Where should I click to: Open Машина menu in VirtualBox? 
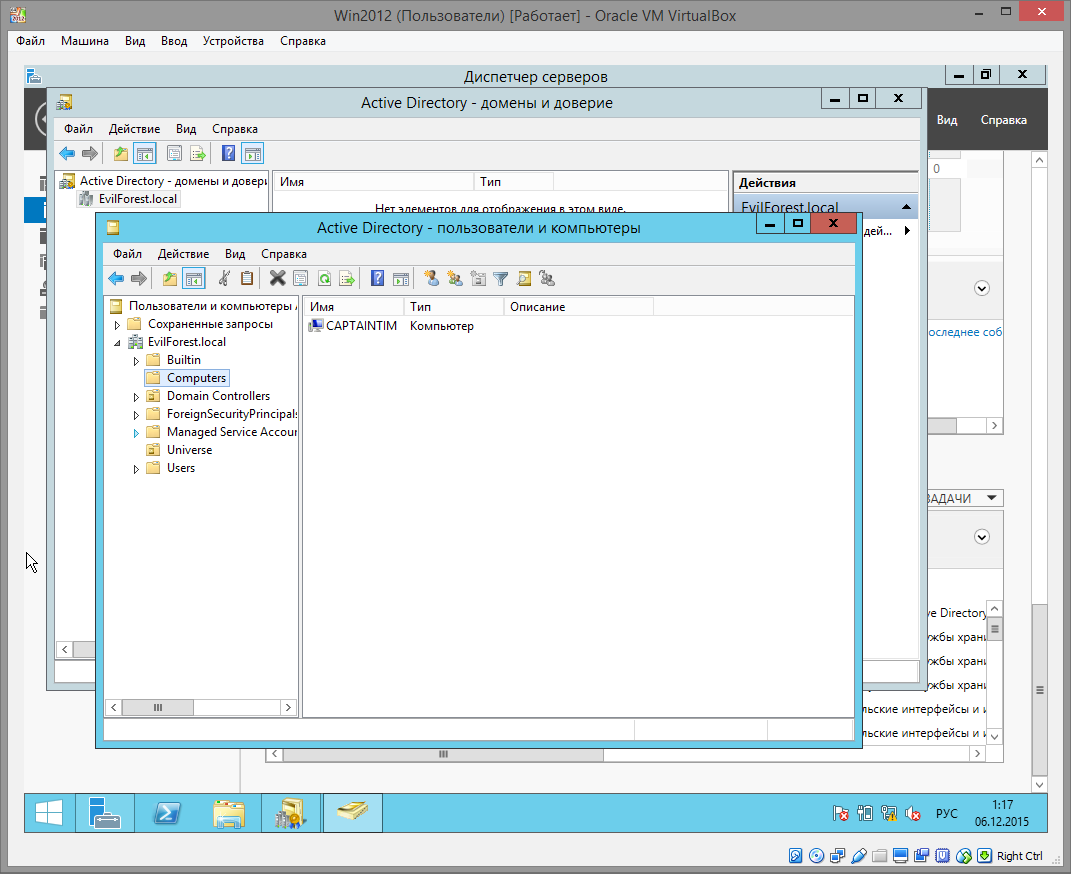85,41
